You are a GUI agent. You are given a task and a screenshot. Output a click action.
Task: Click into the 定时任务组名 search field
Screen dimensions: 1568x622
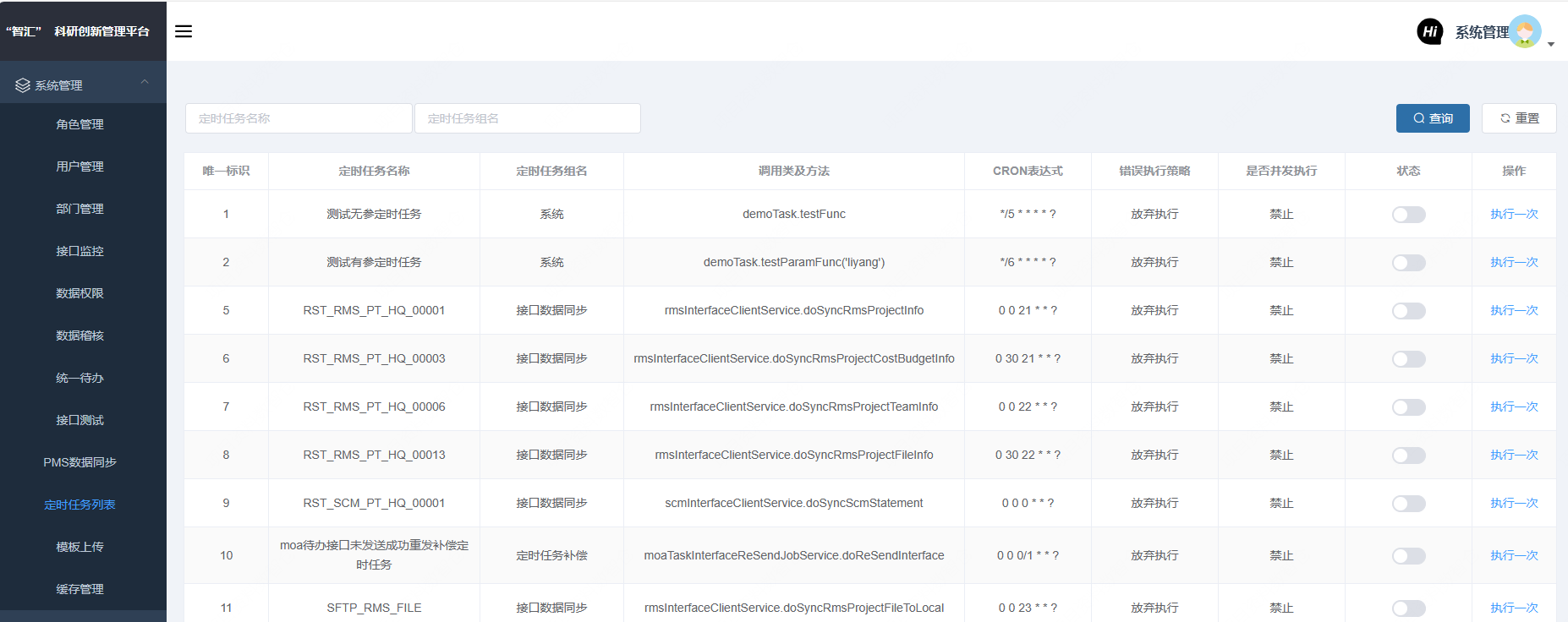point(527,118)
